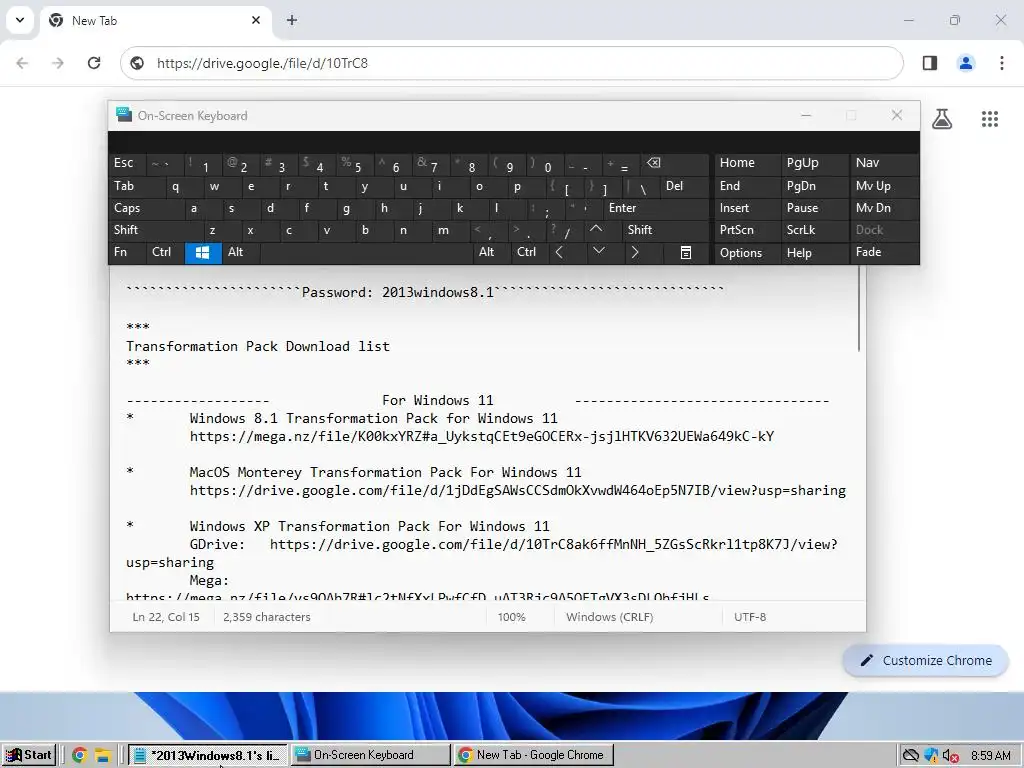Screen dimensions: 1024x768
Task: Click the Tab key on keyboard
Action: [136, 186]
